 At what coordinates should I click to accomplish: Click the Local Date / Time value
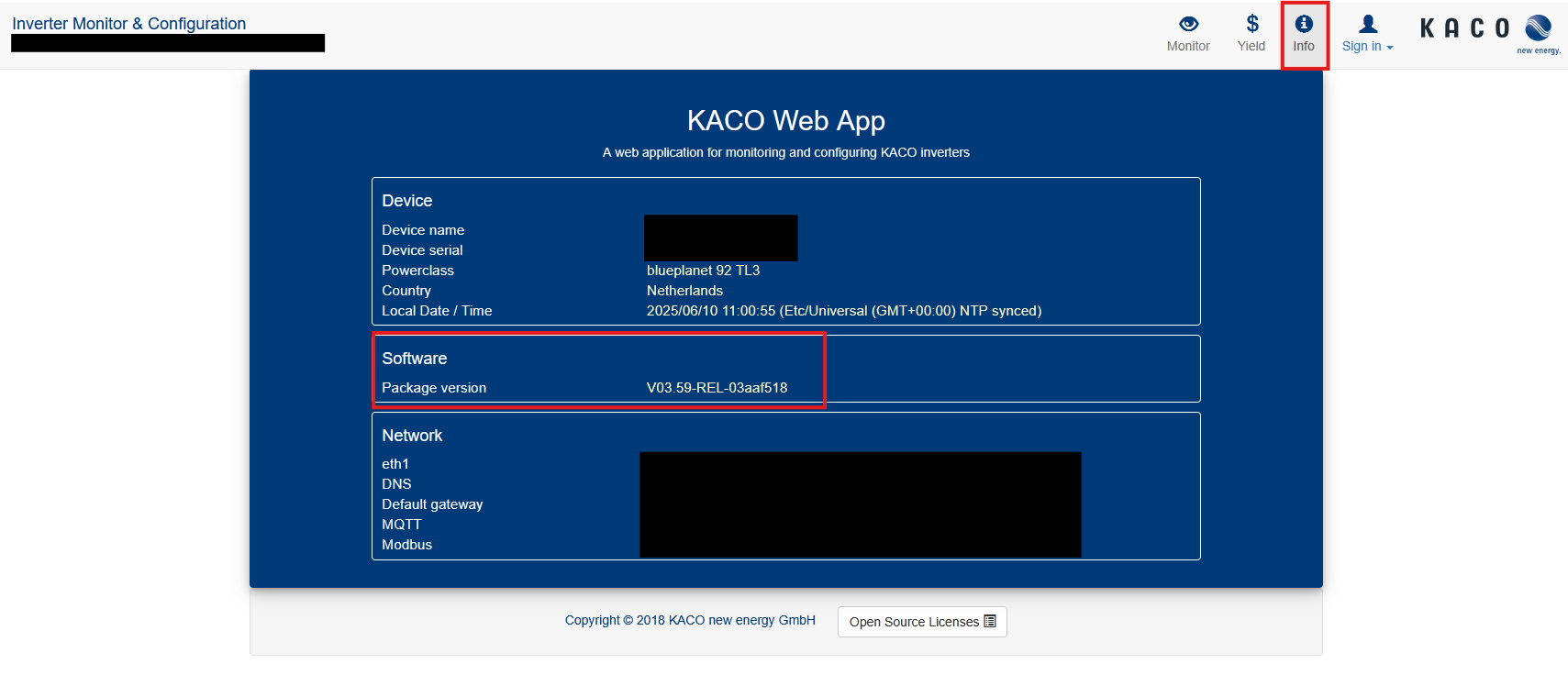(x=843, y=311)
